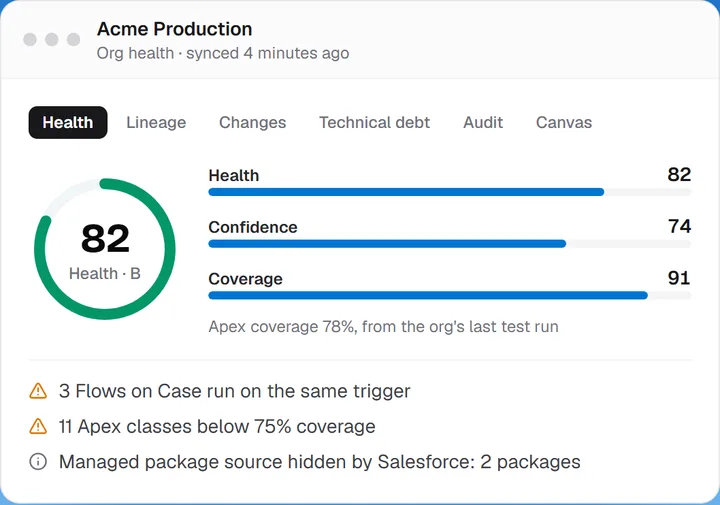Click the green health ring gauge
Image resolution: width=720 pixels, height=505 pixels.
pyautogui.click(x=105, y=249)
